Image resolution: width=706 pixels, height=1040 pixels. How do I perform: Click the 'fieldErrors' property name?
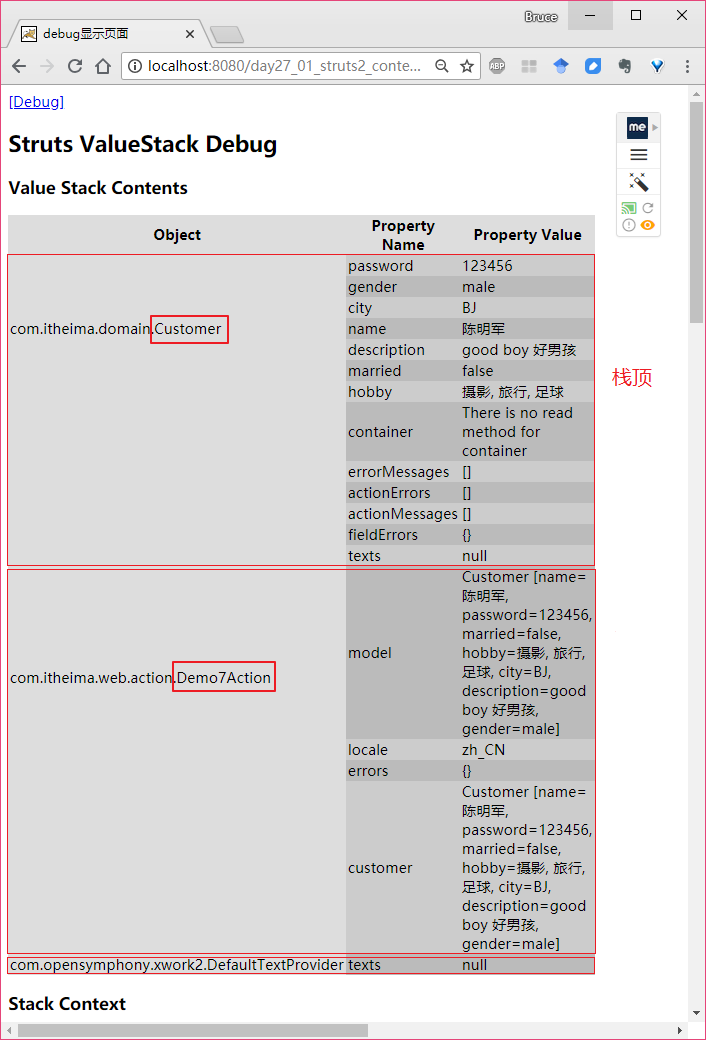383,535
